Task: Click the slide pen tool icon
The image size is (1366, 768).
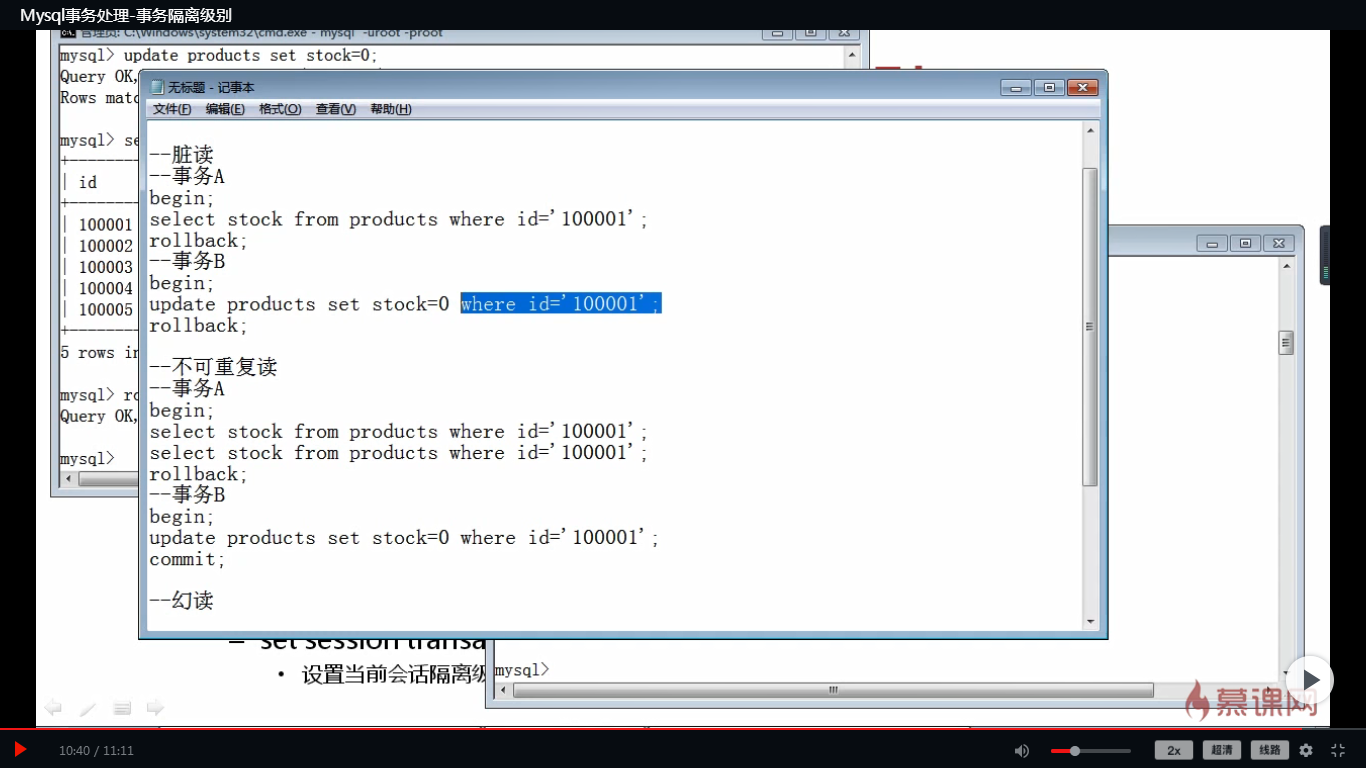Action: (88, 708)
